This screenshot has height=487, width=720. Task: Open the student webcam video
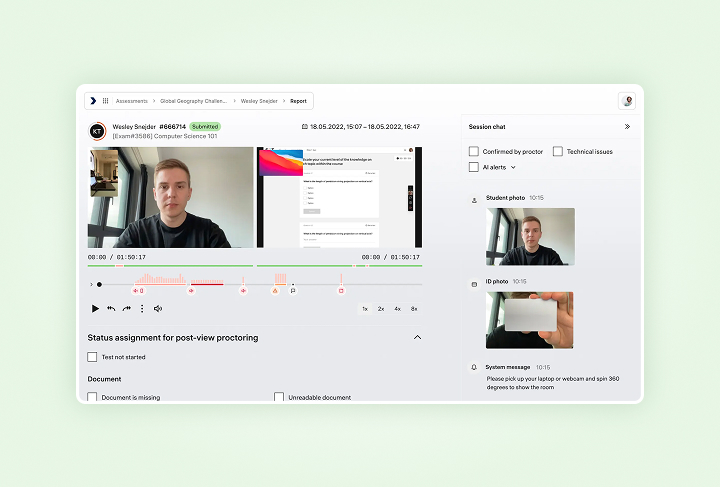[x=170, y=197]
